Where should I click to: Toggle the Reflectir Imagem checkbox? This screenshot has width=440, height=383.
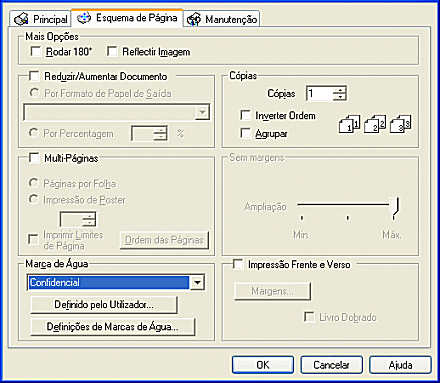112,51
